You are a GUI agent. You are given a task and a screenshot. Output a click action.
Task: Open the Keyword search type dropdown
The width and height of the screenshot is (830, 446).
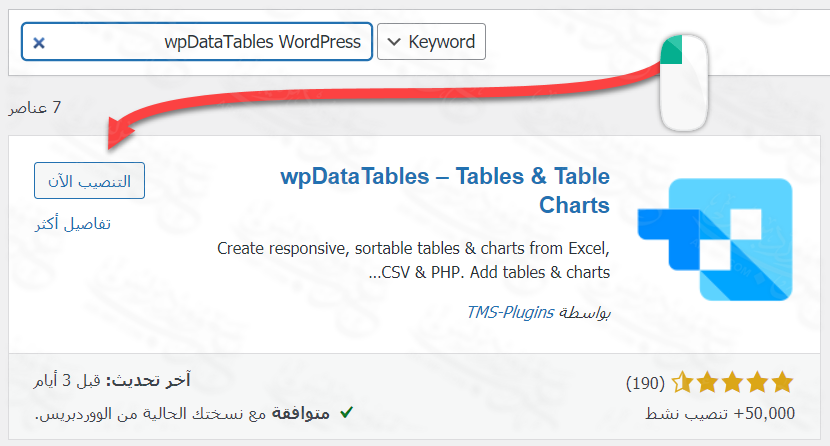pyautogui.click(x=431, y=42)
